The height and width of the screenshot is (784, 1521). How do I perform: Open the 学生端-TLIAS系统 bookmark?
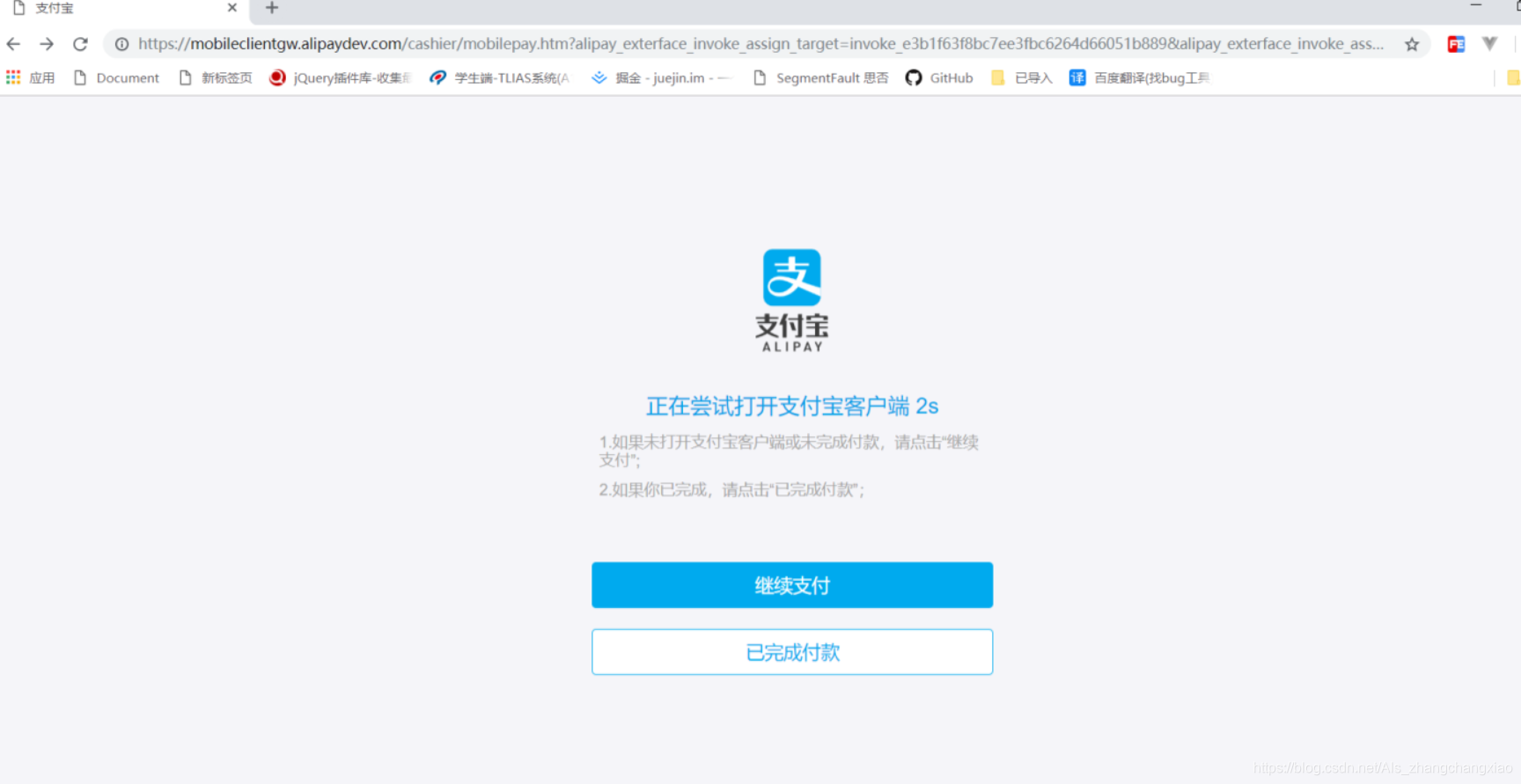pyautogui.click(x=499, y=77)
